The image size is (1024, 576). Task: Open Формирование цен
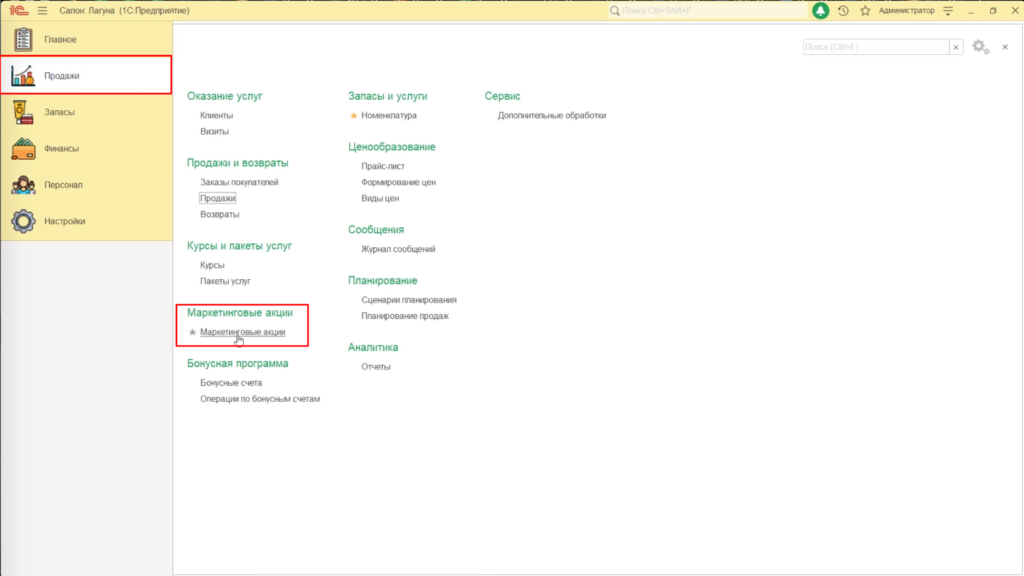coord(398,182)
